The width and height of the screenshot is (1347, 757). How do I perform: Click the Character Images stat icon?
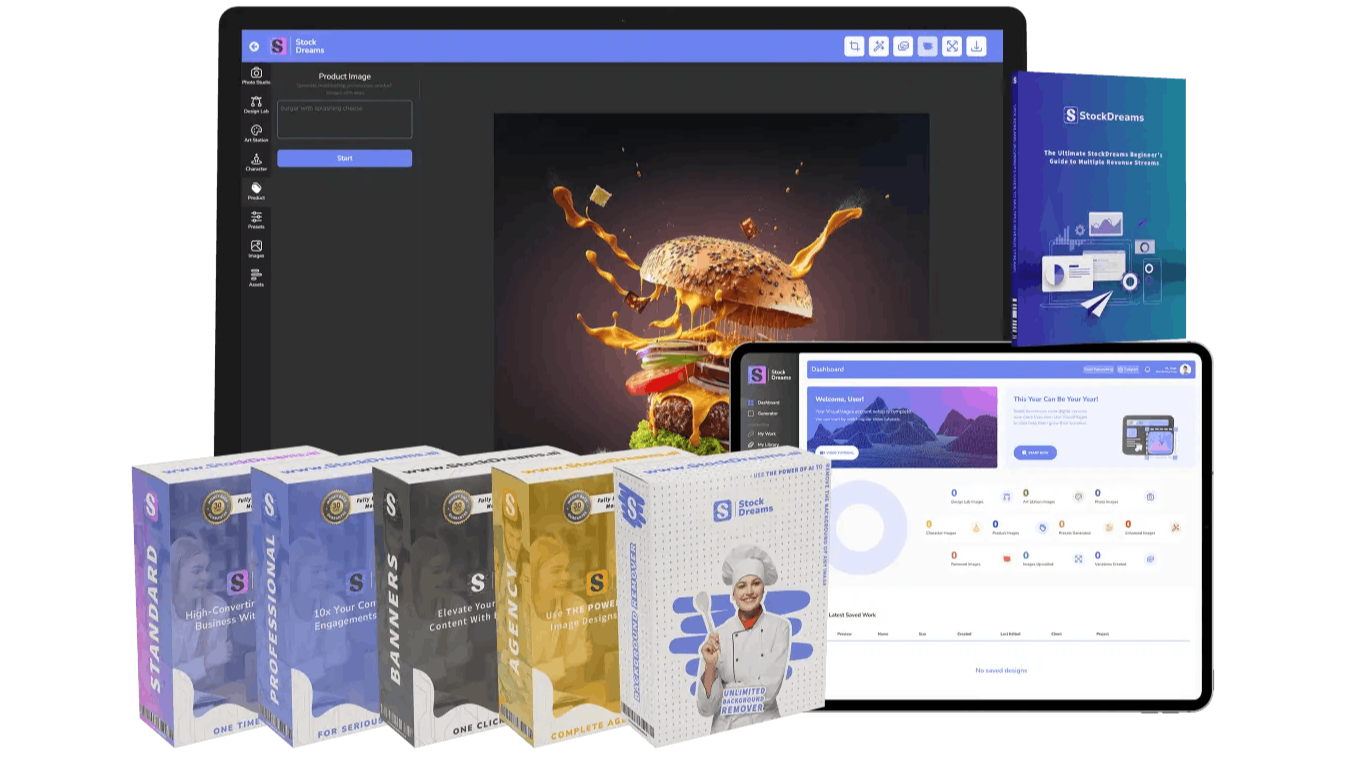[x=976, y=527]
